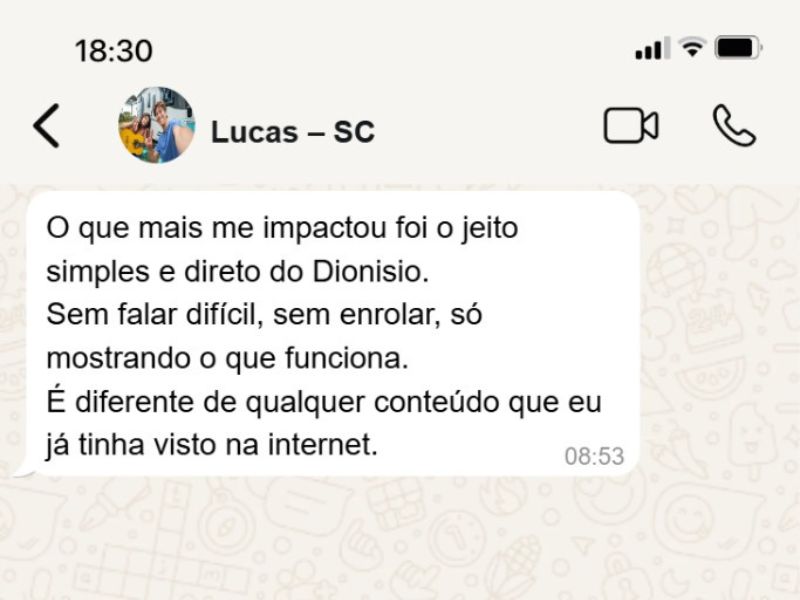Tap the battery indicator icon
Screen dimensions: 800x600
[x=738, y=48]
